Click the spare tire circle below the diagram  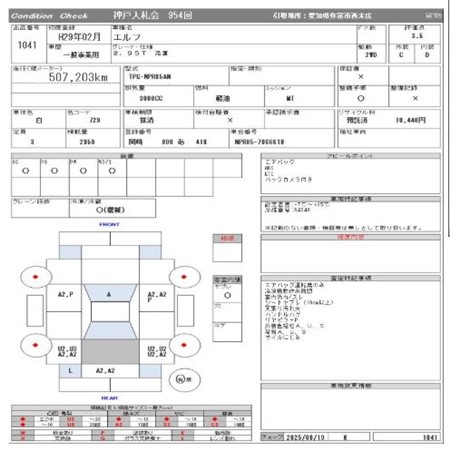(184, 379)
